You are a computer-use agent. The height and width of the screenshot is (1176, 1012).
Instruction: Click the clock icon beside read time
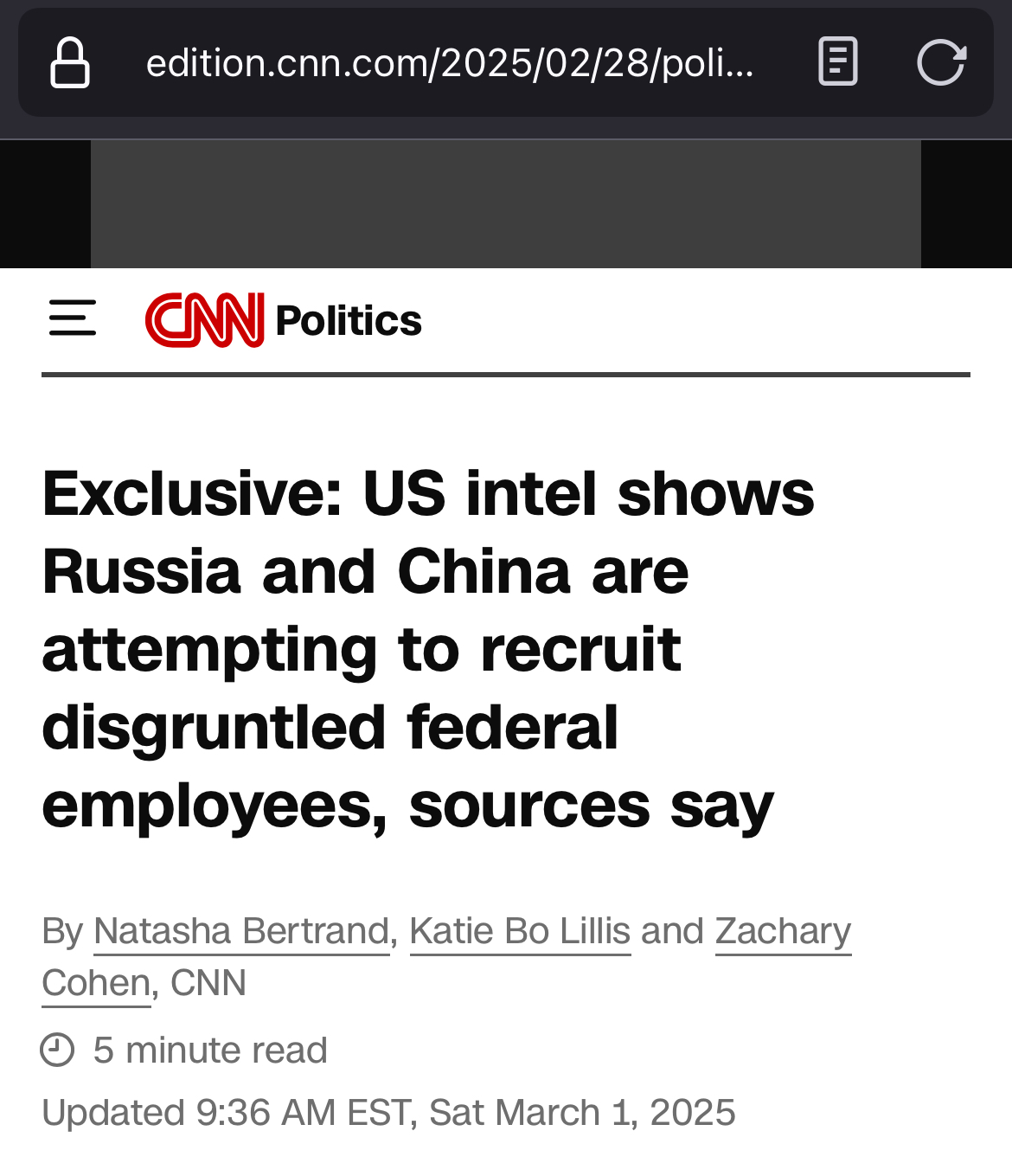pos(58,1050)
